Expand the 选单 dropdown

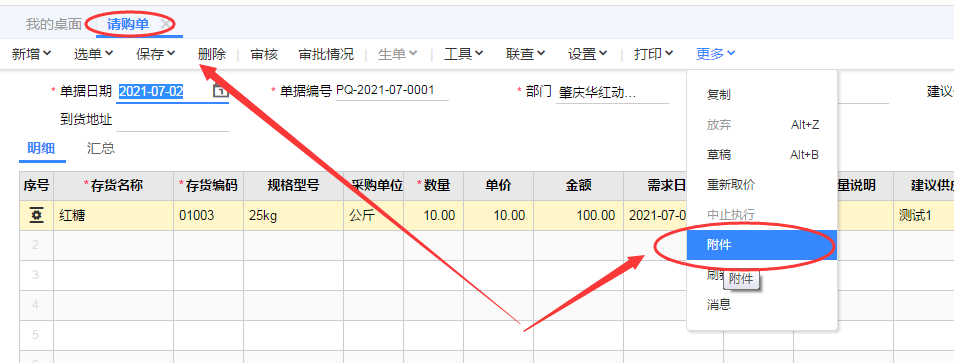[94, 54]
